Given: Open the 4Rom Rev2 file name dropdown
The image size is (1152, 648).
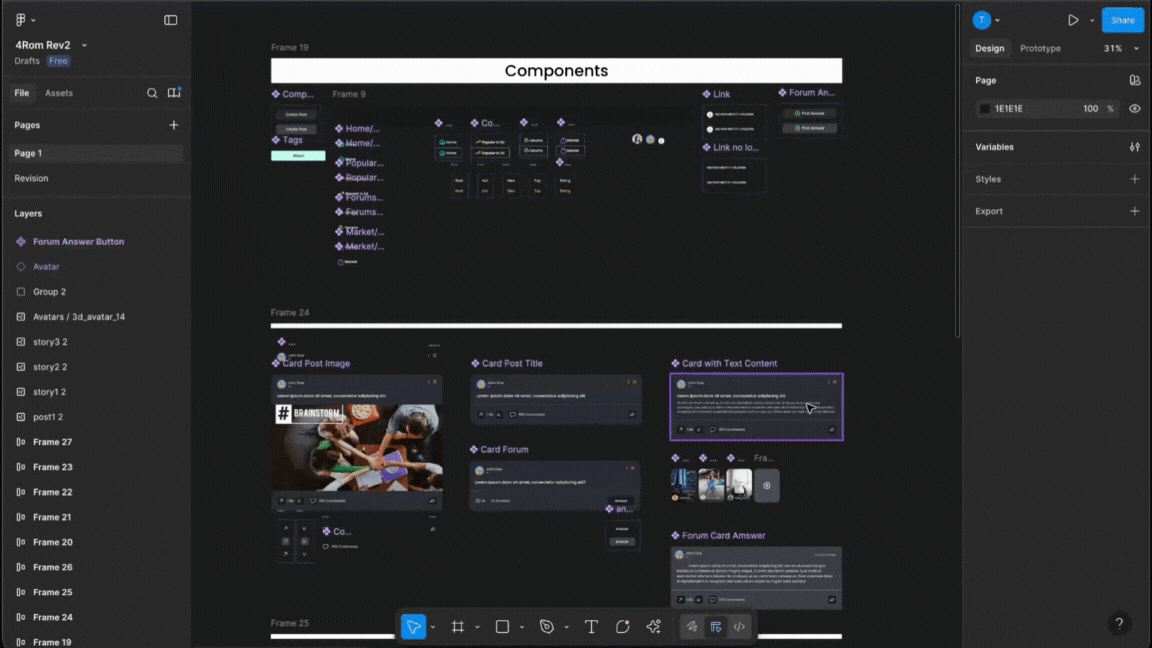Looking at the screenshot, I should (84, 45).
